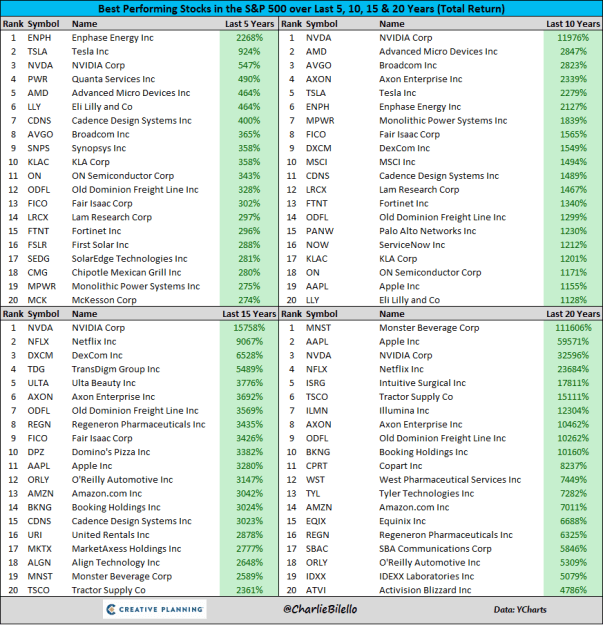The image size is (603, 625).
Task: Select the 6528% value for DexCom
Action: (x=249, y=356)
